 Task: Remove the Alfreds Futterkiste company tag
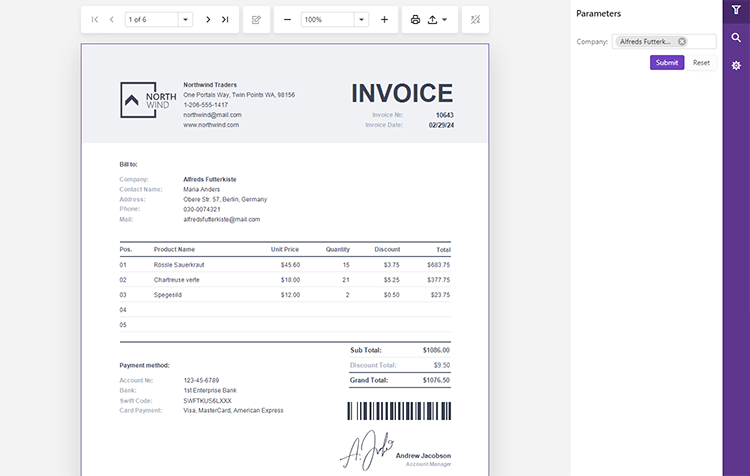coord(682,42)
